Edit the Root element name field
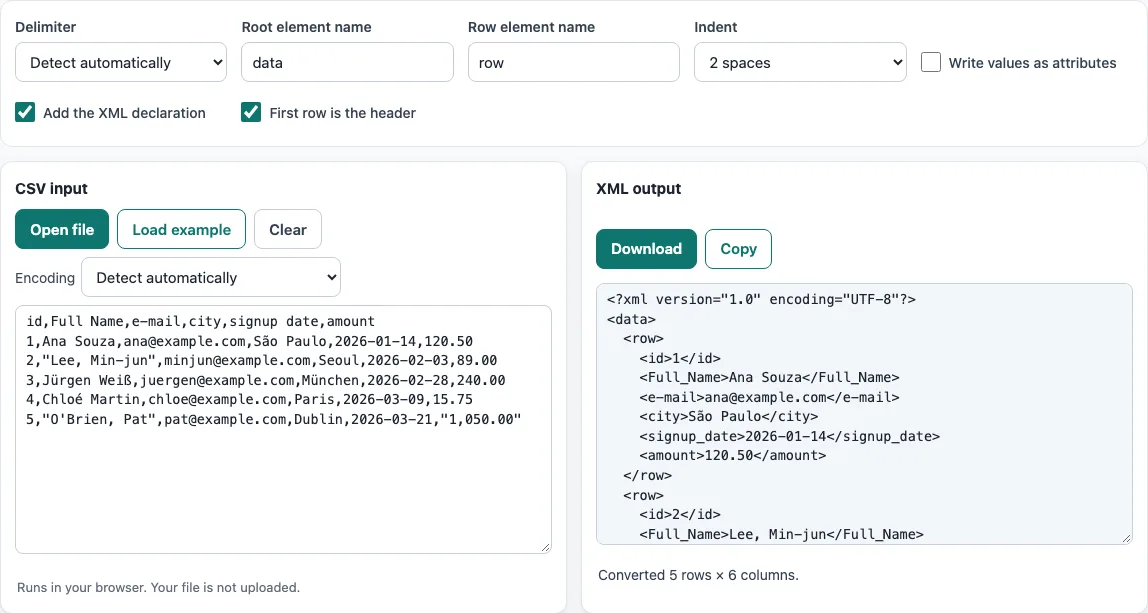 pos(347,62)
